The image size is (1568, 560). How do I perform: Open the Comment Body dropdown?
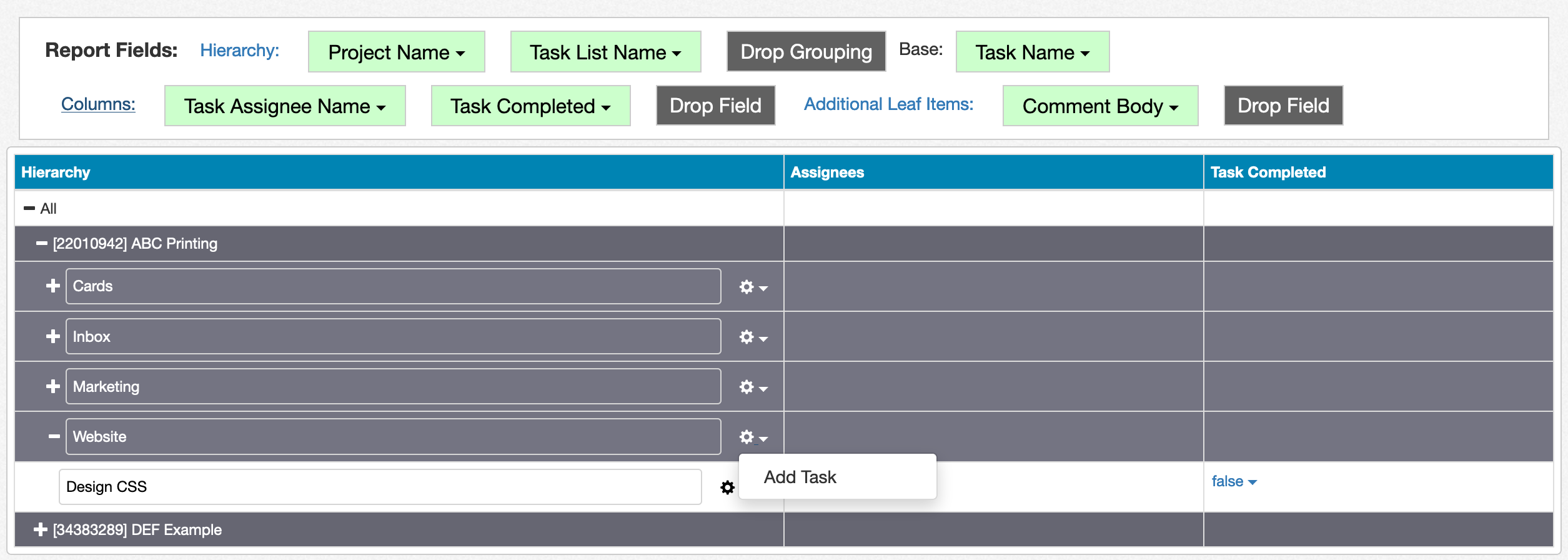(x=1099, y=106)
